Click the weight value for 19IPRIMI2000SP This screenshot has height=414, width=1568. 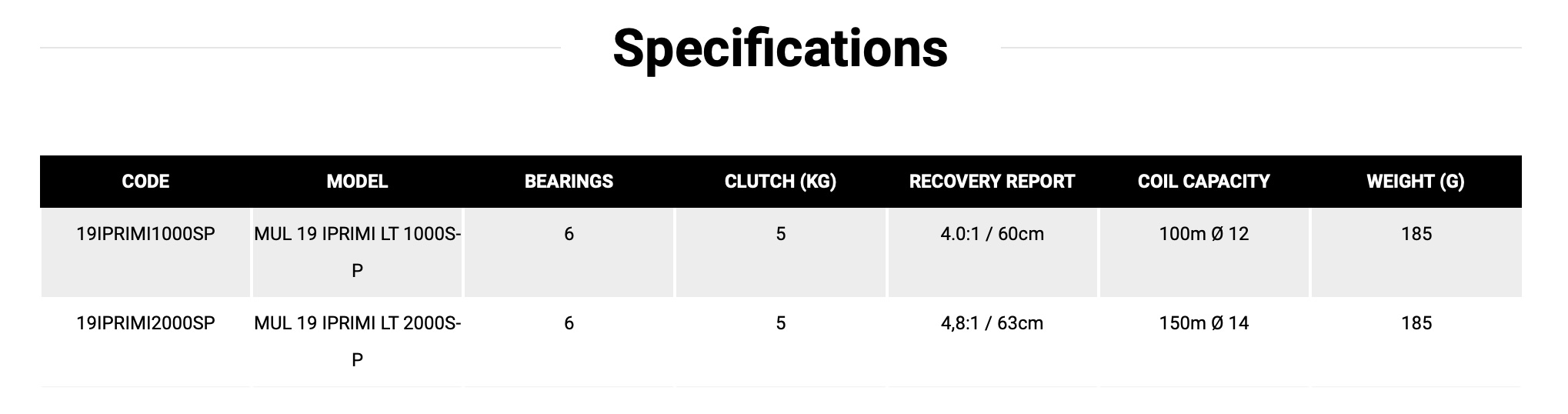(x=1416, y=323)
